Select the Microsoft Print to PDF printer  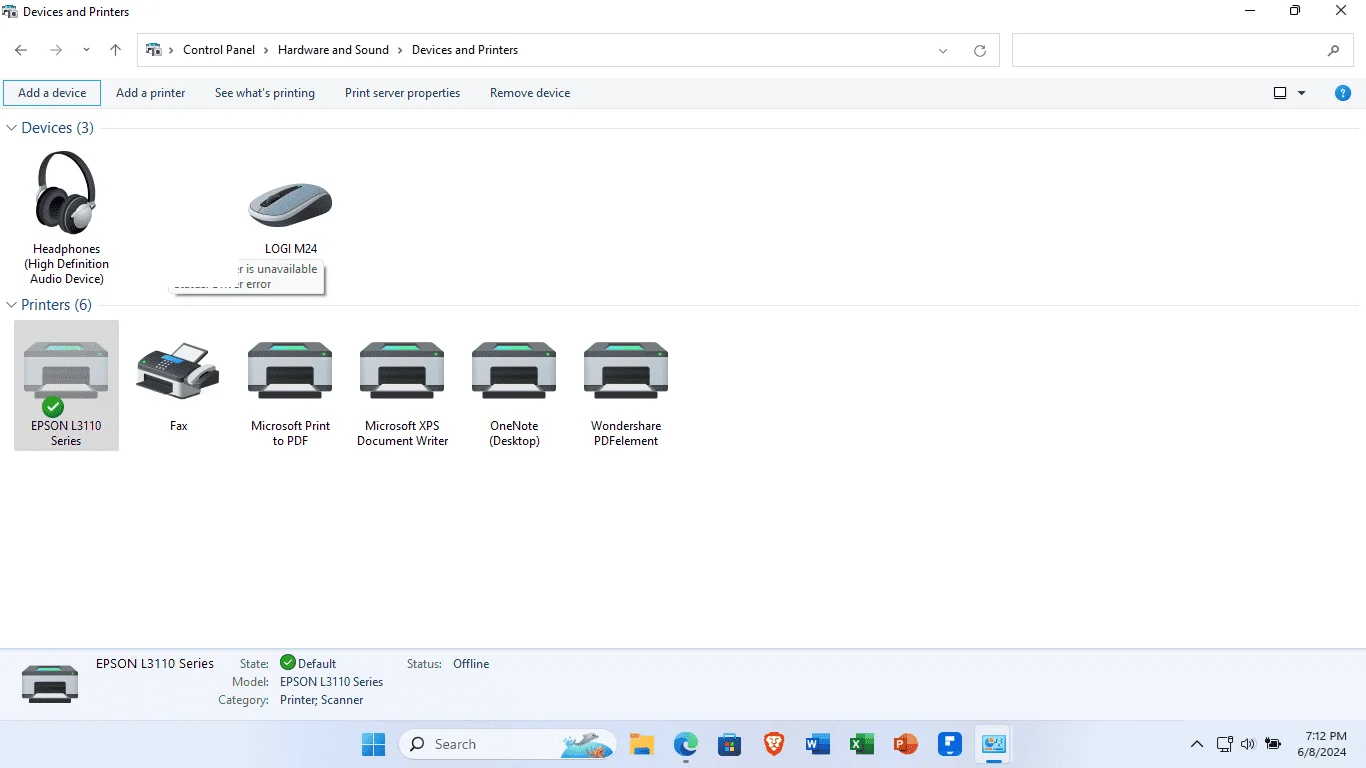(290, 371)
